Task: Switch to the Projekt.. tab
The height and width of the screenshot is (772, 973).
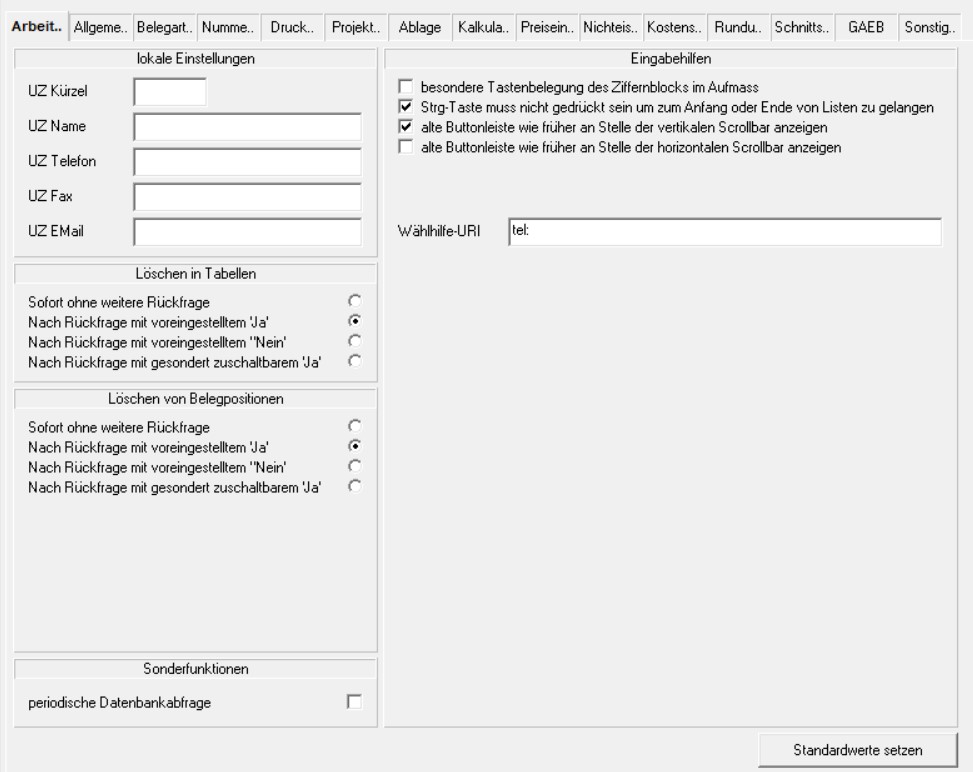Action: click(x=356, y=27)
